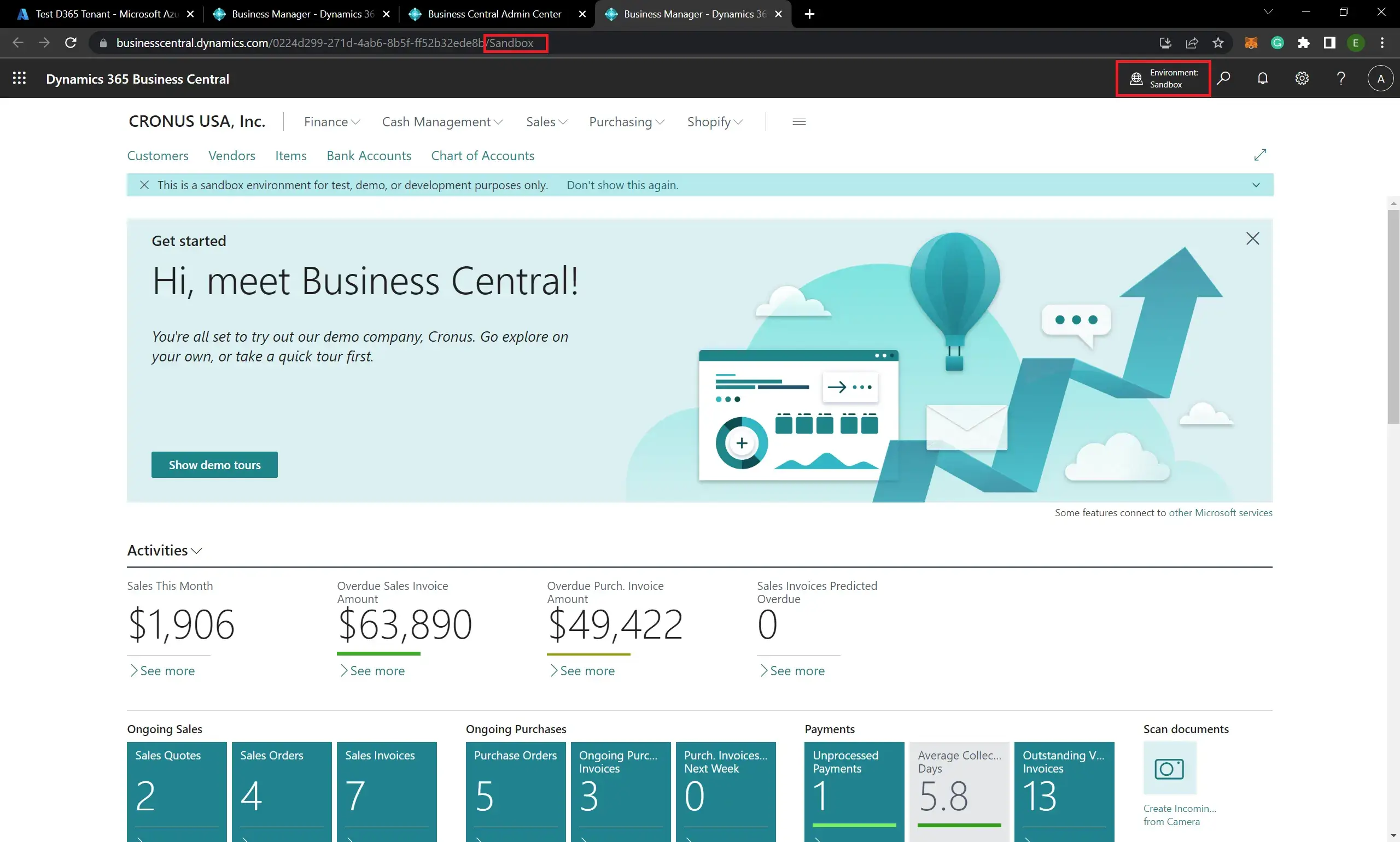Open the Chrome profile 'E' icon
Viewport: 1400px width, 842px height.
coord(1356,43)
